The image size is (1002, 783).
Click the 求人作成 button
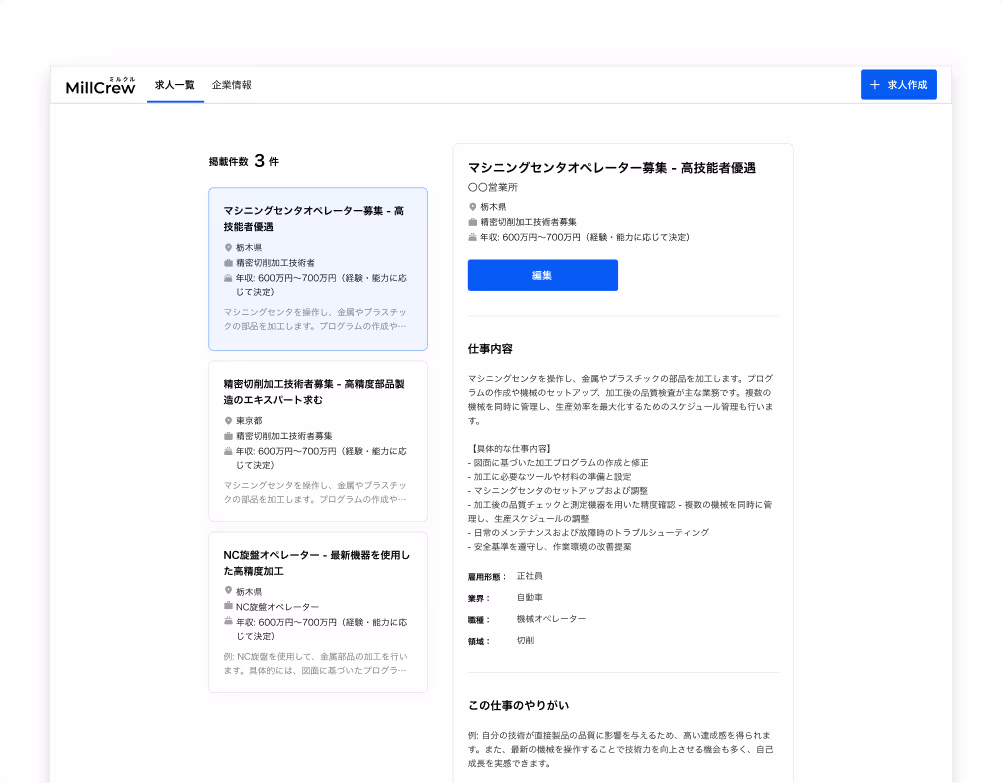[898, 84]
